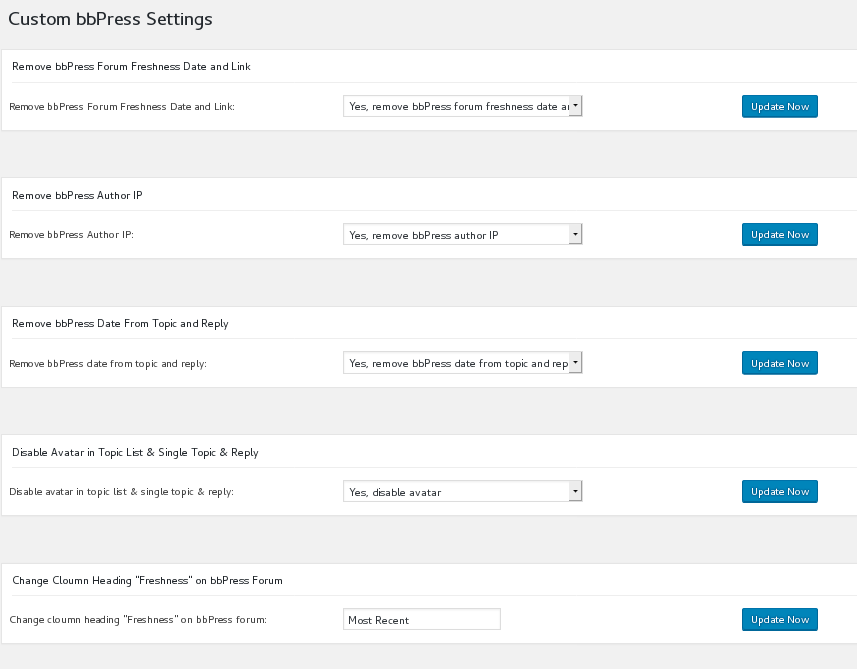Viewport: 857px width, 669px height.
Task: Expand the Remove bbPress Author IP dropdown
Action: (462, 234)
